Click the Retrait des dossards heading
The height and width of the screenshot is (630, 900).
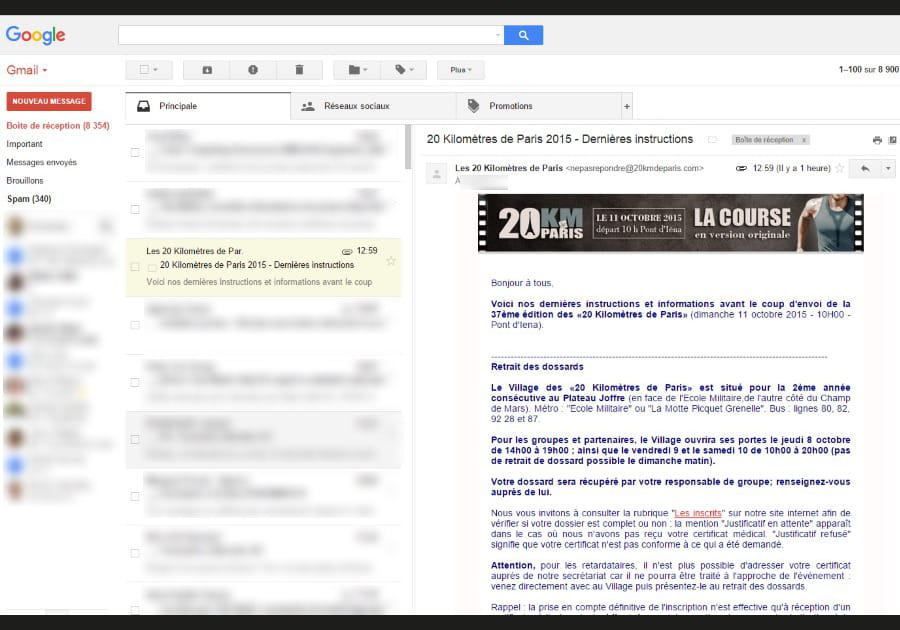pyautogui.click(x=537, y=367)
